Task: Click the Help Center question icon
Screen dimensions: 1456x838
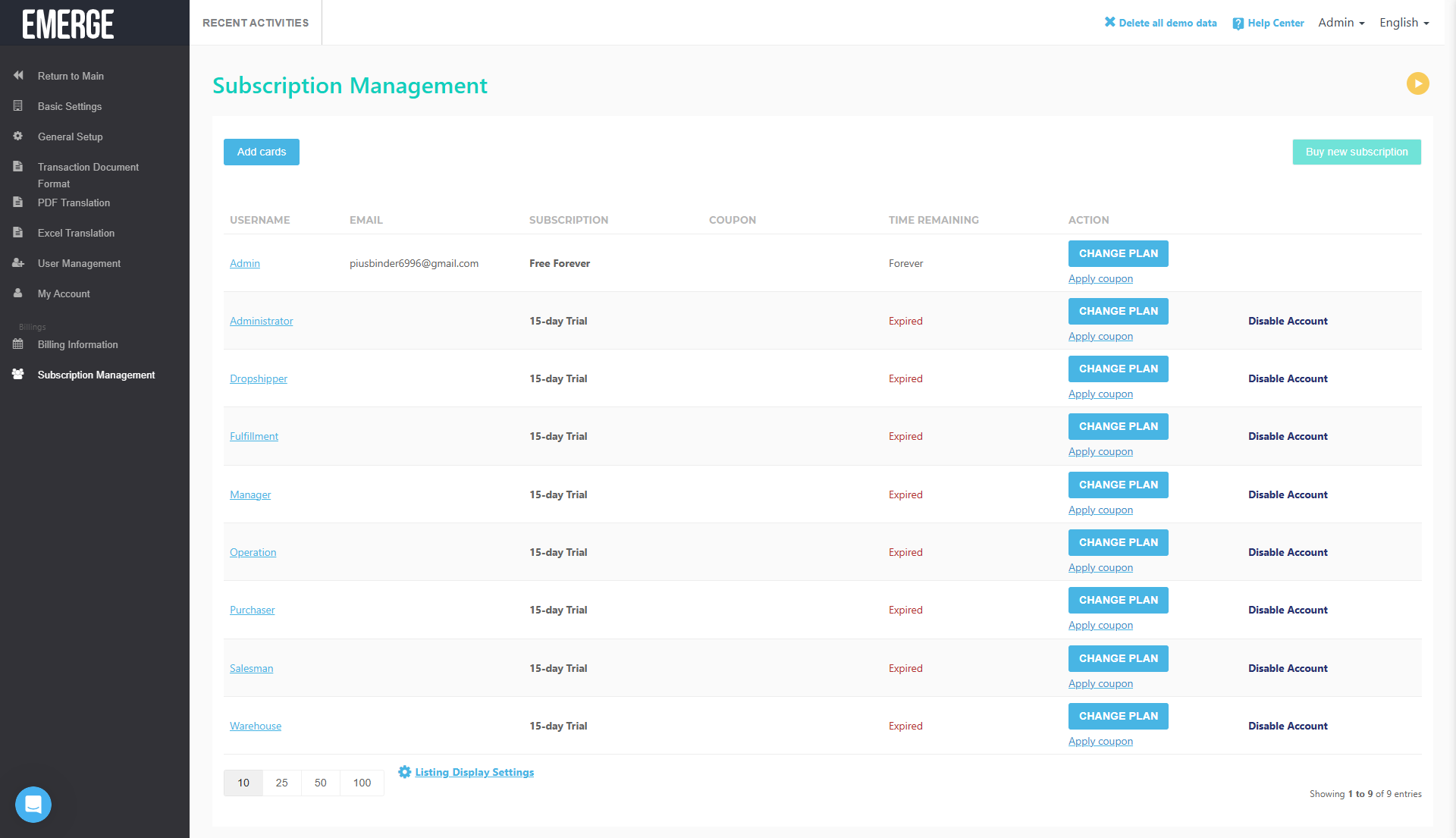Action: pos(1238,24)
